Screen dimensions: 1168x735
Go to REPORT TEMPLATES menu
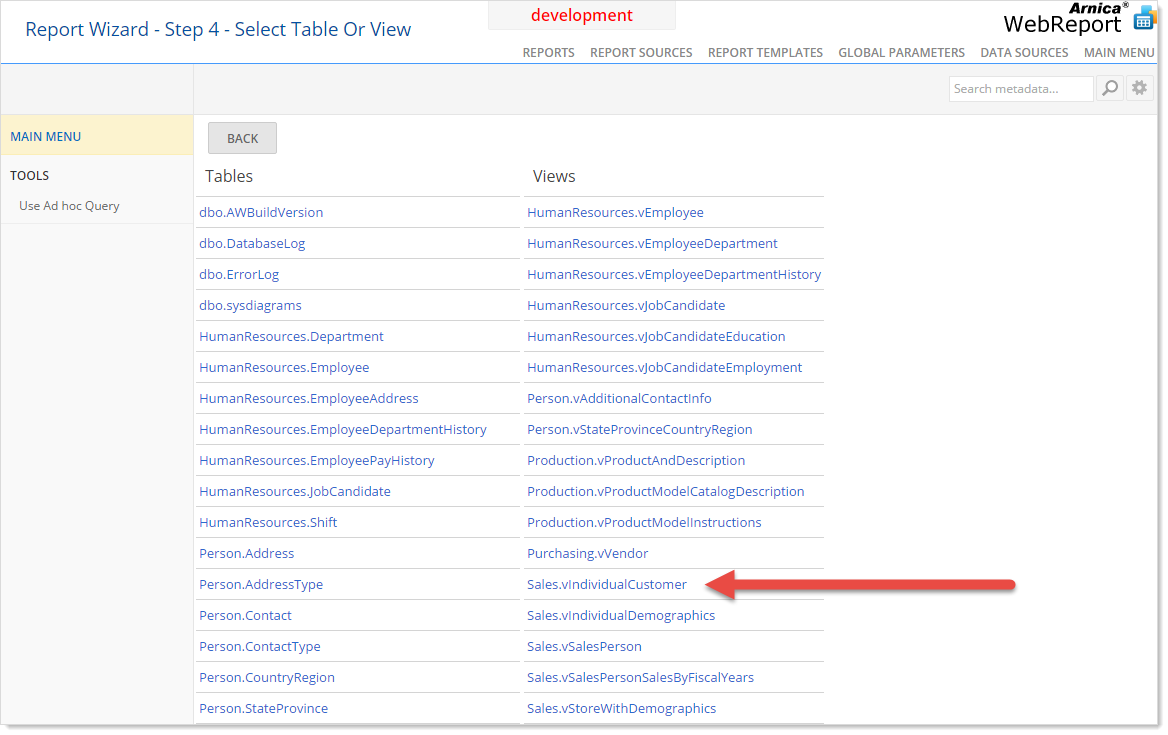[765, 53]
